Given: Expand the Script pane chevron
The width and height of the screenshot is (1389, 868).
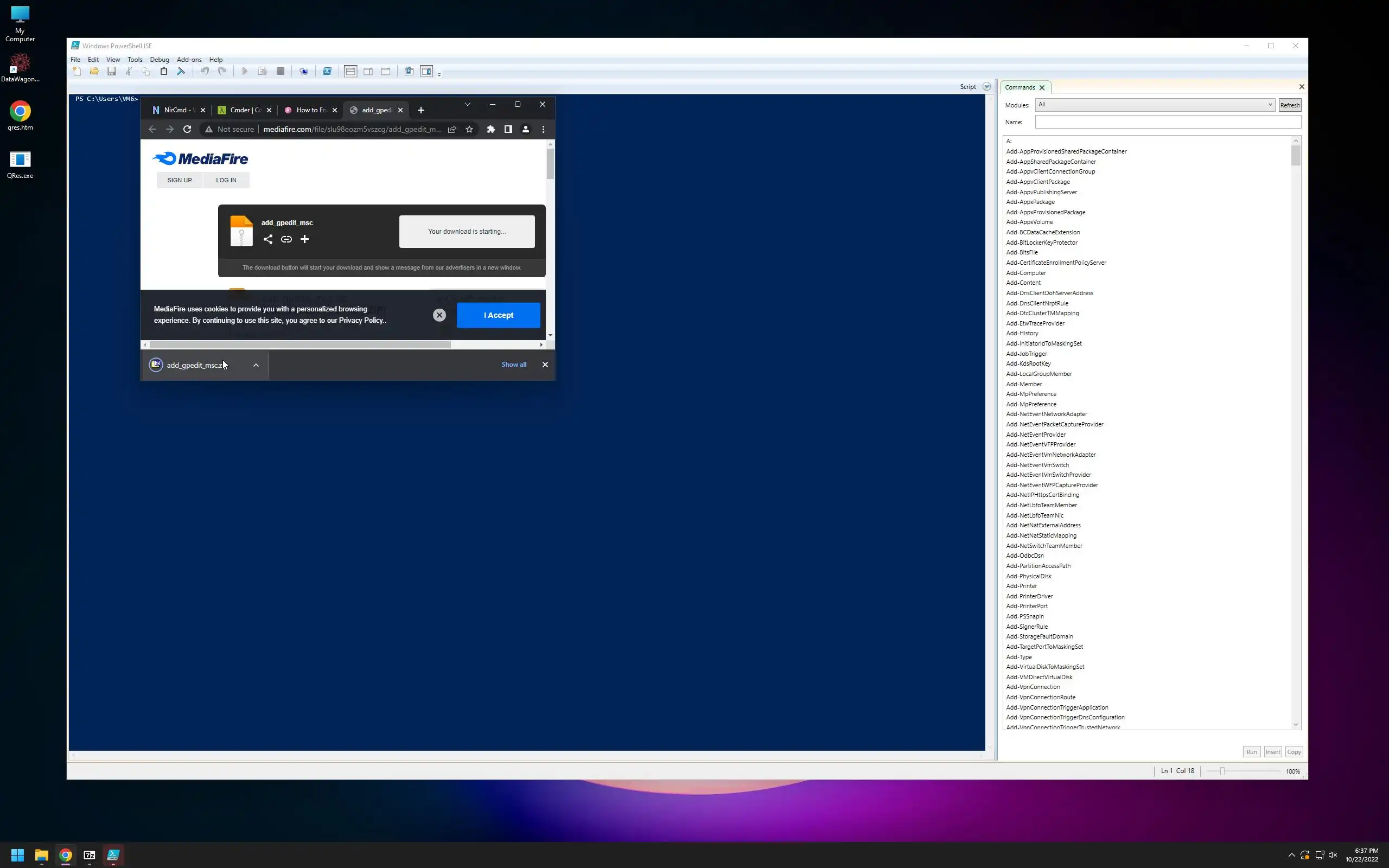Looking at the screenshot, I should [x=986, y=87].
